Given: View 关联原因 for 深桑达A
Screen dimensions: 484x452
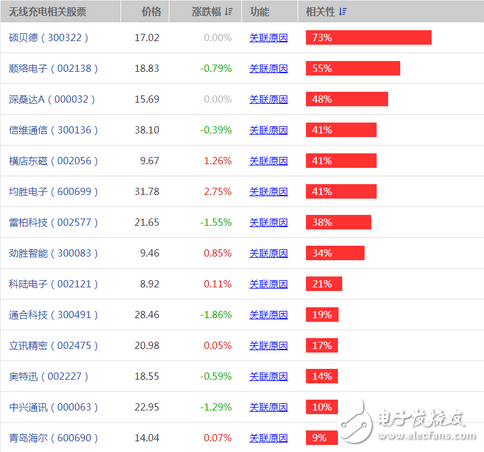Looking at the screenshot, I should click(x=268, y=99).
